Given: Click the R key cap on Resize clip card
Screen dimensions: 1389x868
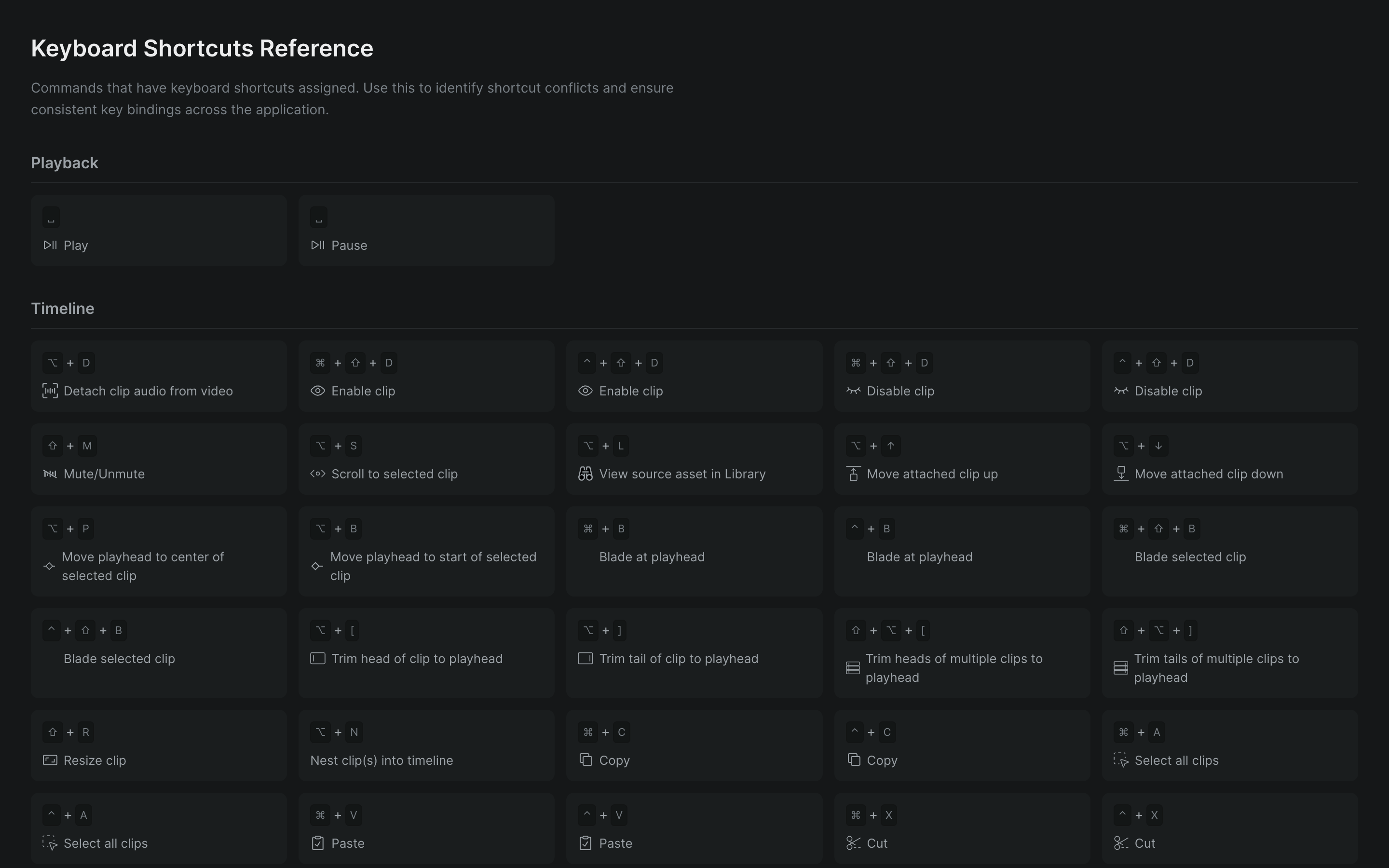Looking at the screenshot, I should [x=86, y=732].
